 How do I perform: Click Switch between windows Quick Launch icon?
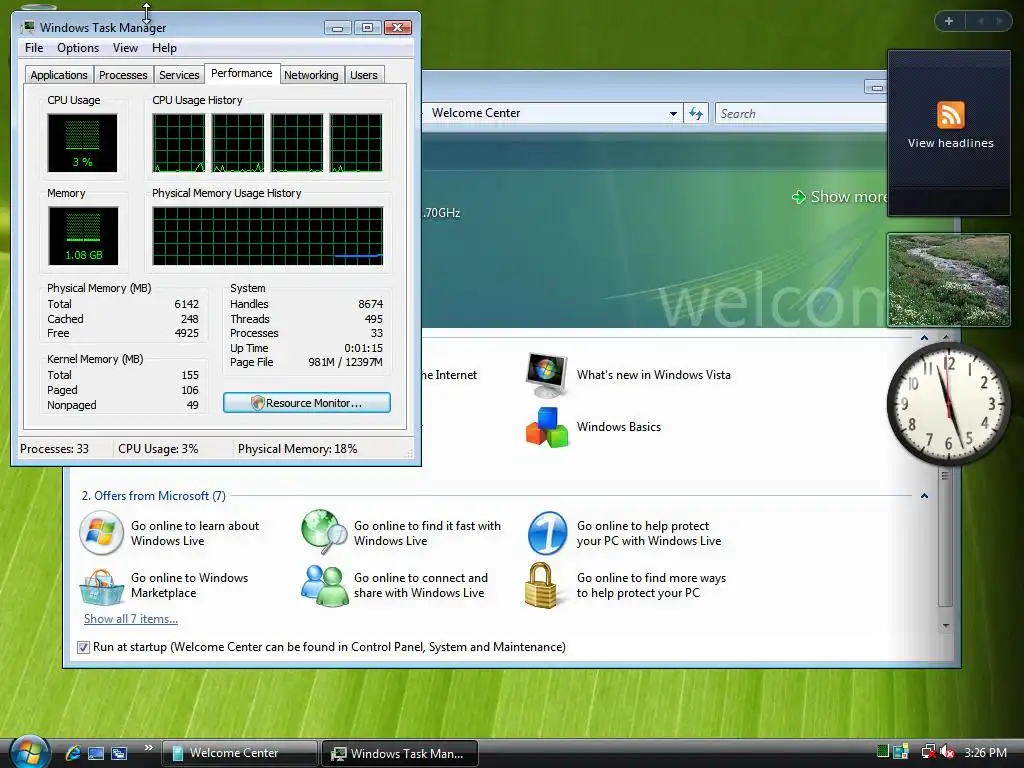pyautogui.click(x=119, y=753)
